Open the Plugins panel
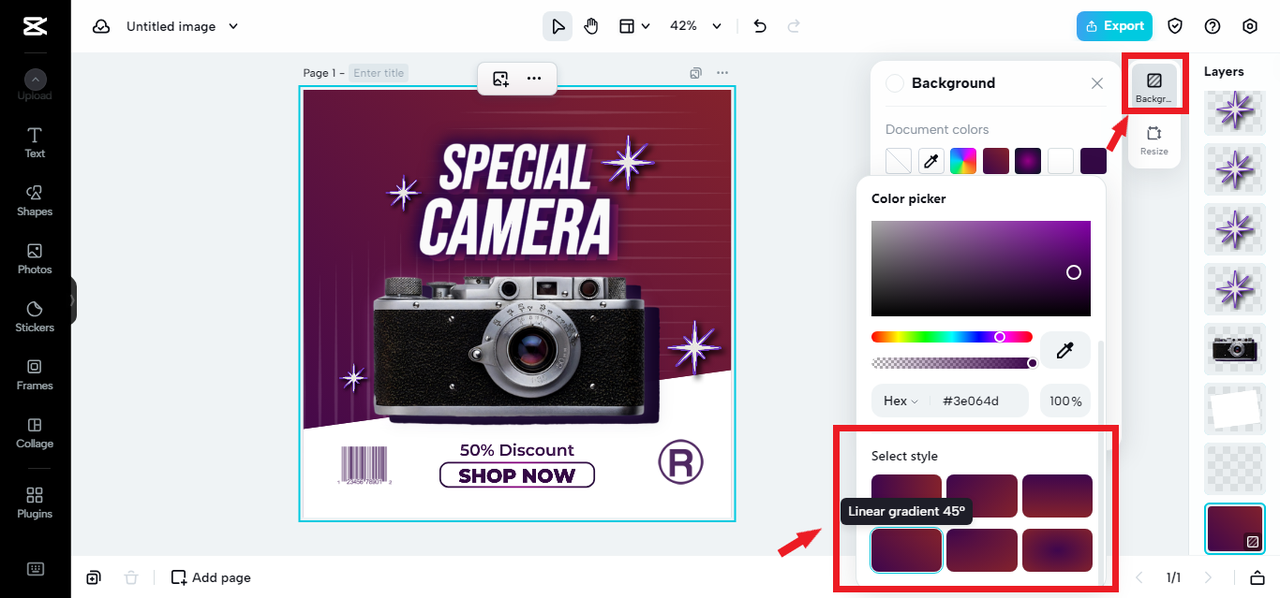This screenshot has width=1280, height=598. (x=35, y=502)
